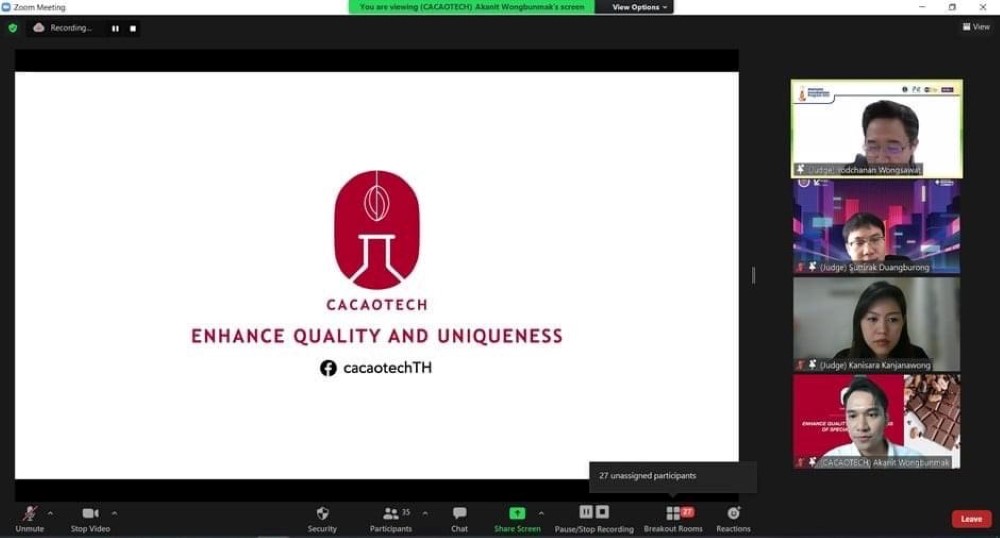Click the green Share Screen icon

click(x=517, y=513)
